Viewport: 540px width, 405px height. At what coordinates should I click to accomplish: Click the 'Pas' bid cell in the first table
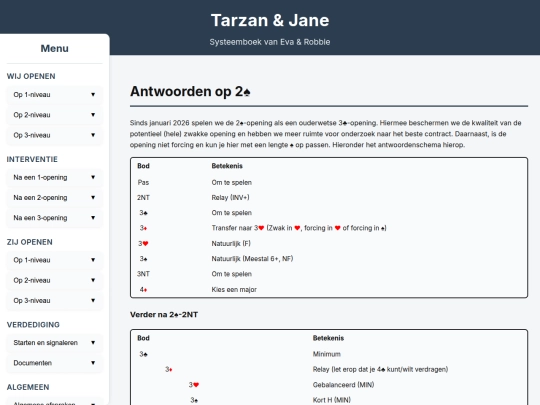(143, 183)
